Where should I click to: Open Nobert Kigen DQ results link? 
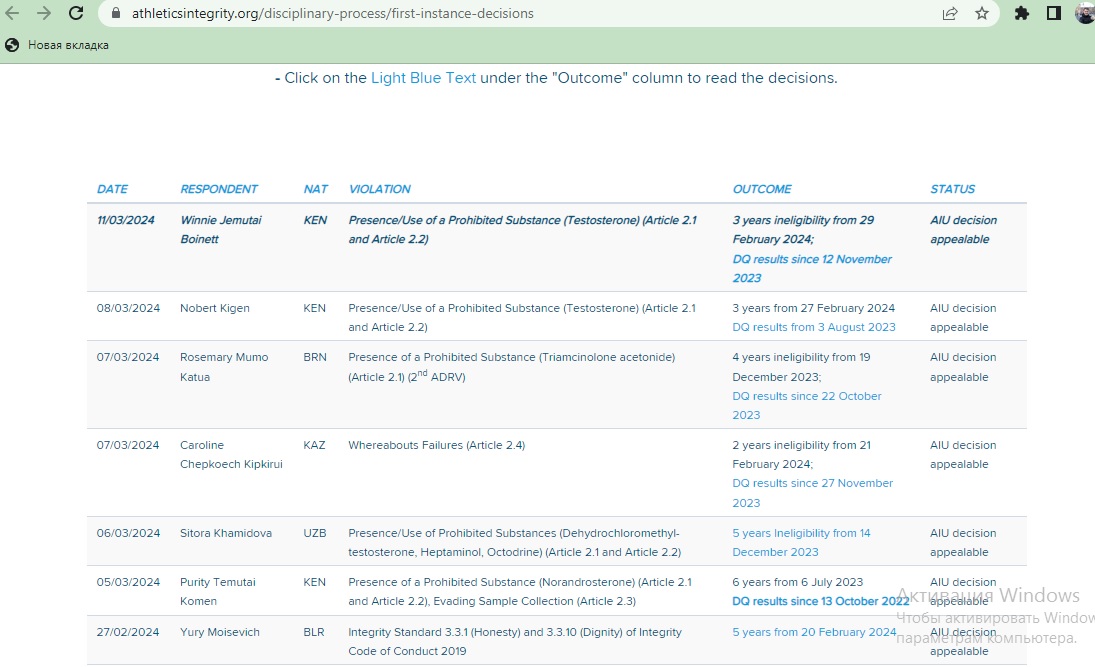(x=813, y=327)
